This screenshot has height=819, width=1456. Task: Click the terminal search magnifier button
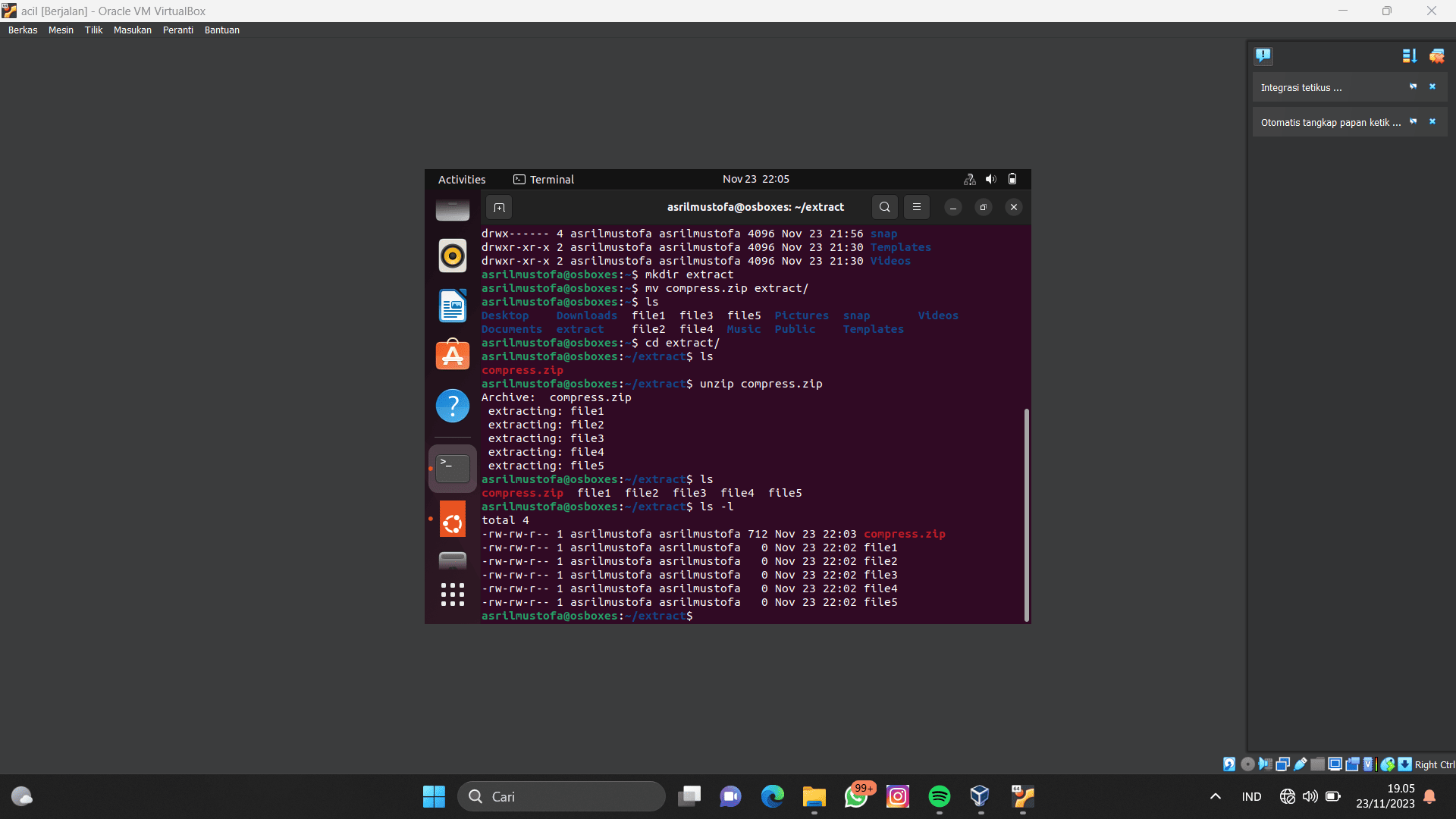tap(884, 207)
